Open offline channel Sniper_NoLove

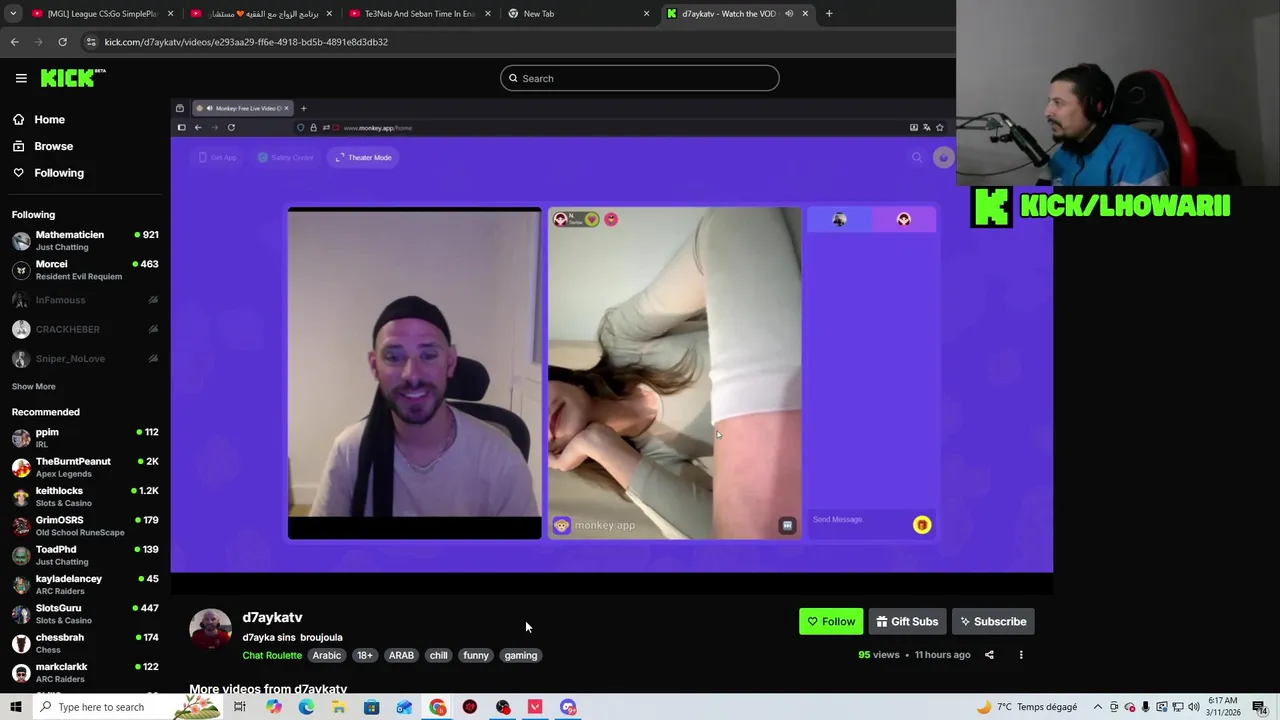click(x=85, y=358)
